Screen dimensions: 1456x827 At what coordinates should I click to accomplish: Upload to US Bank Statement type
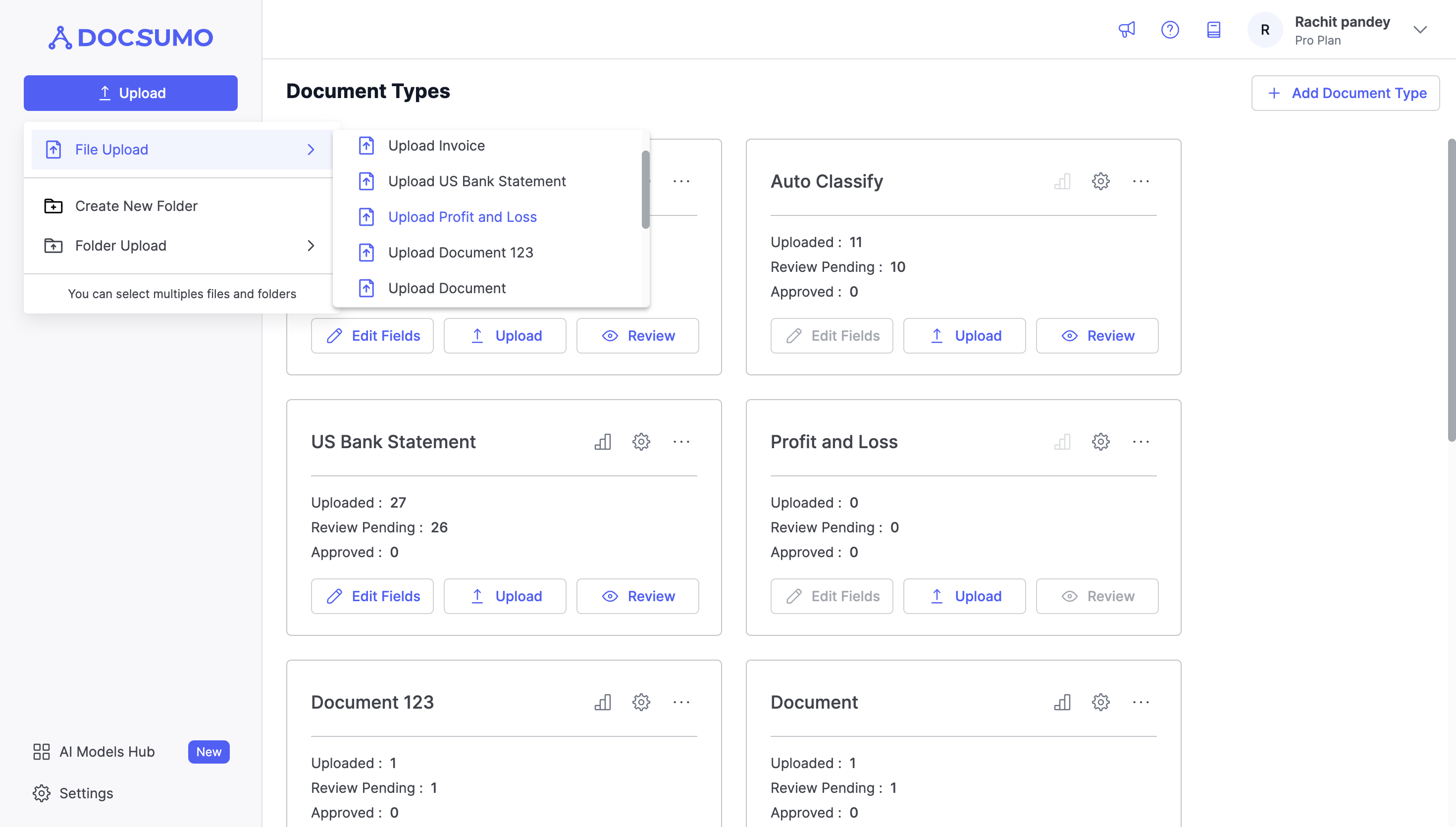point(505,596)
